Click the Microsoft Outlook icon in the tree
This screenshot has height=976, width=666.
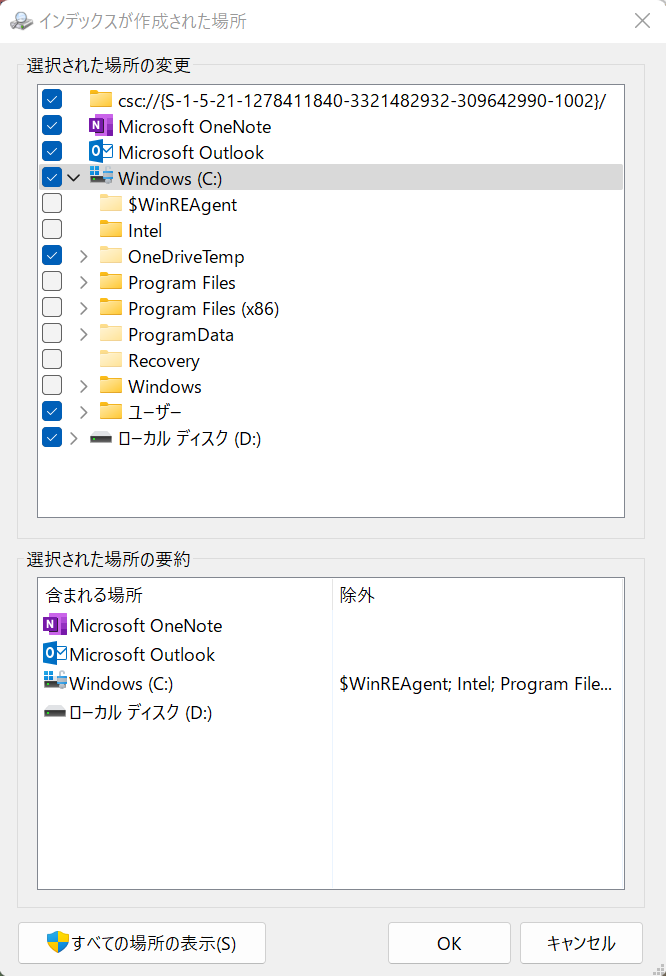pyautogui.click(x=101, y=152)
